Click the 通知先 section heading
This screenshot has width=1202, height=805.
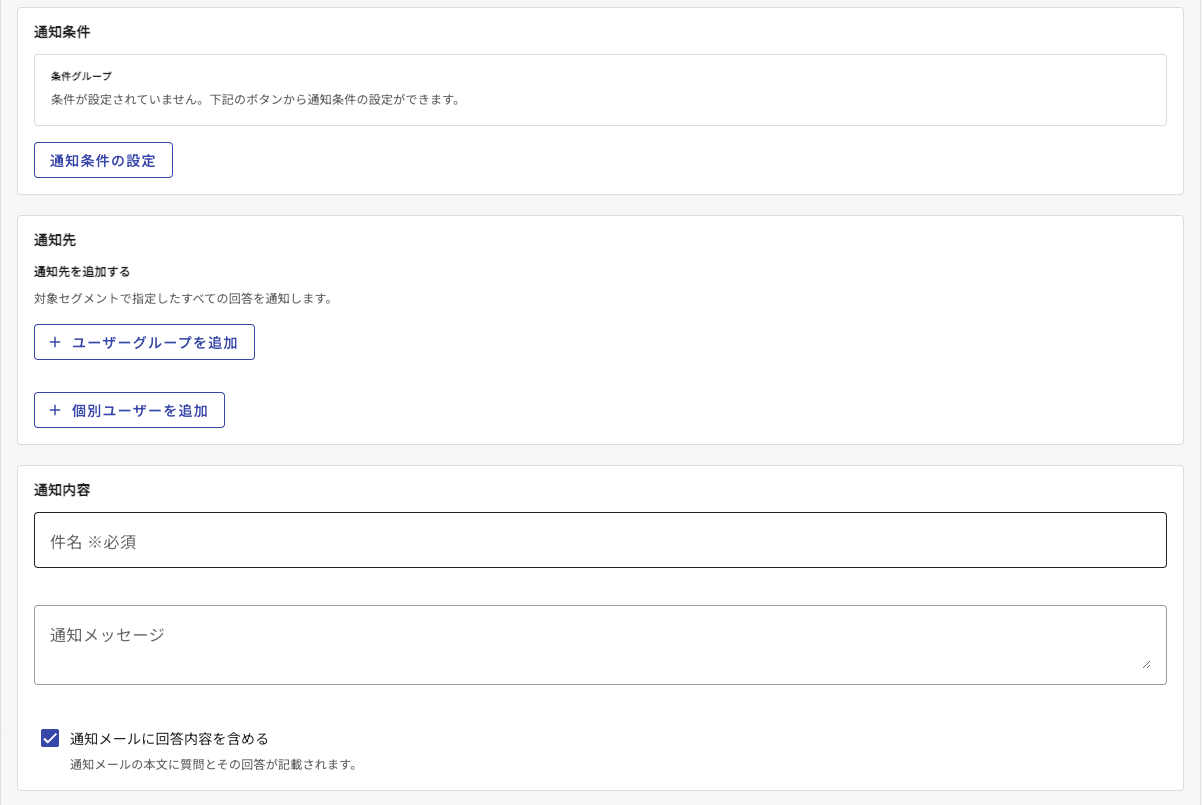click(x=55, y=240)
